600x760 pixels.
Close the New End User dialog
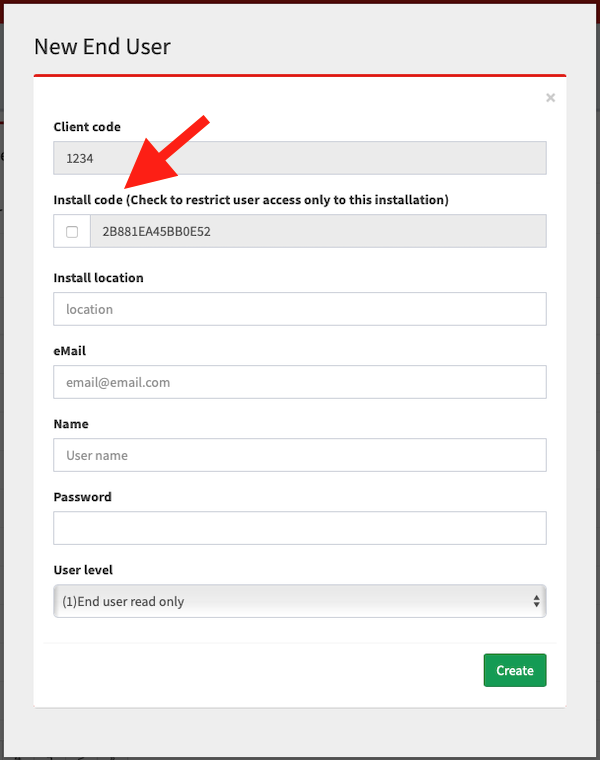pyautogui.click(x=550, y=98)
